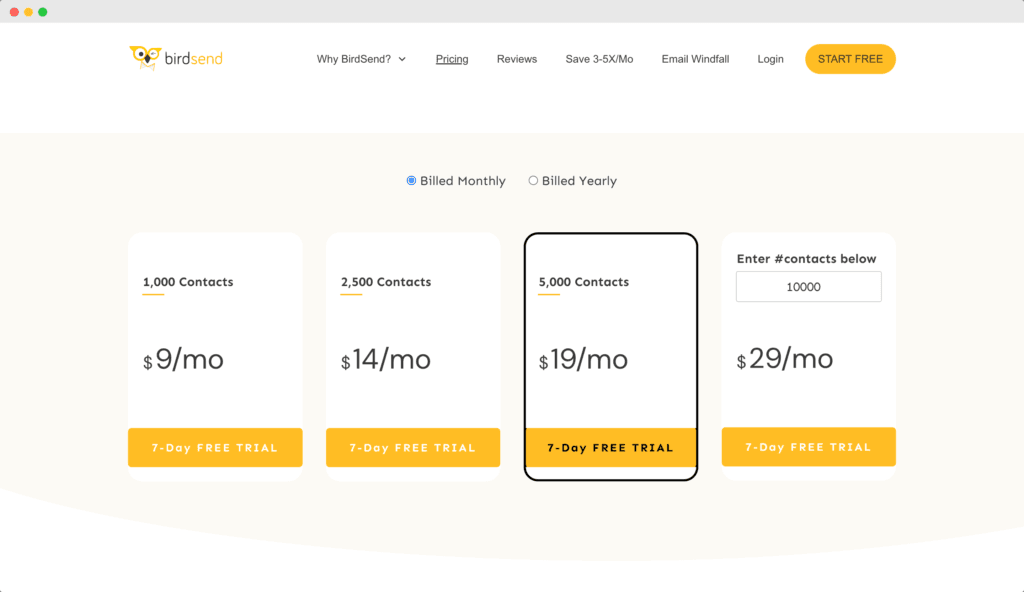1024x592 pixels.
Task: Go to the Reviews page
Action: [517, 59]
